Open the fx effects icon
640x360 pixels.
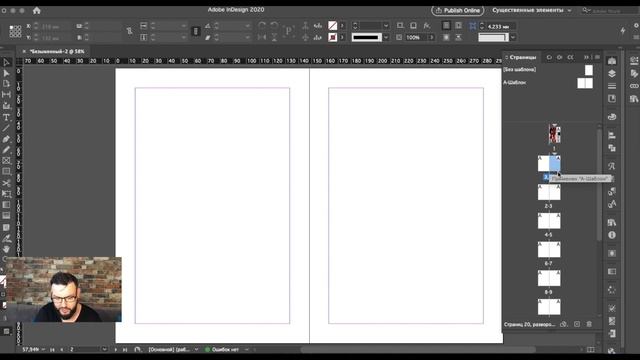coord(427,26)
